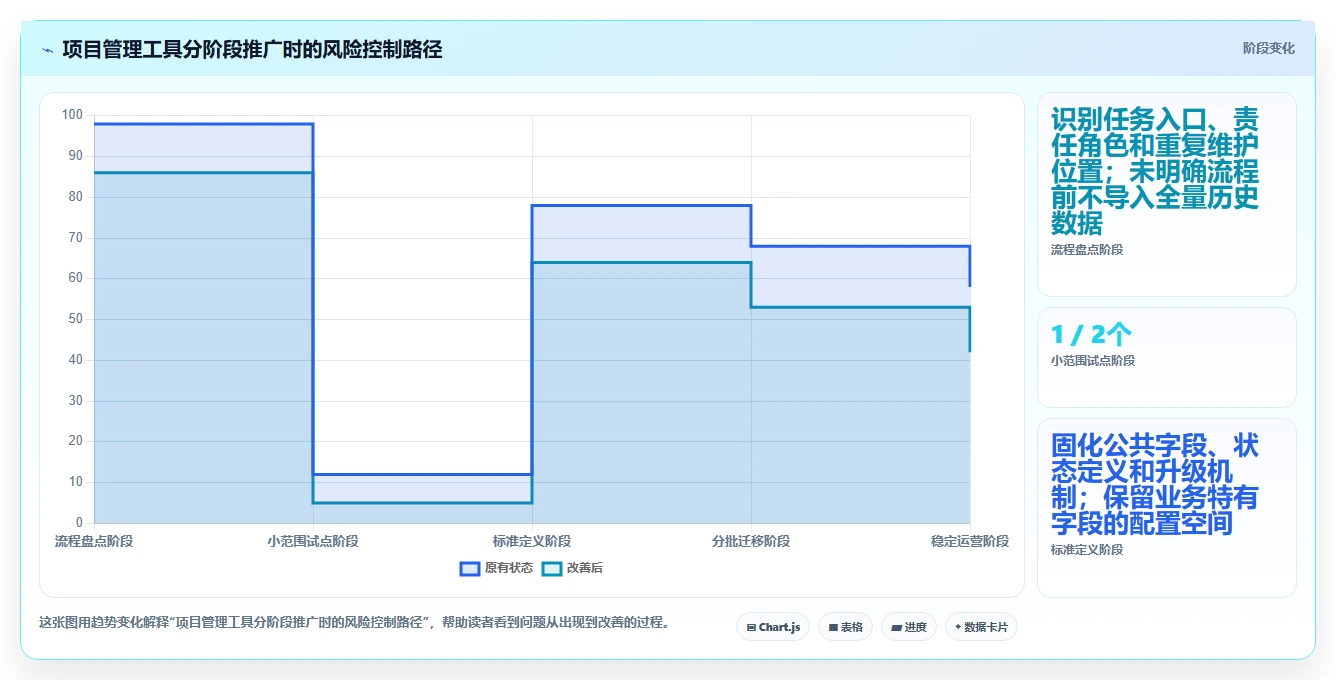Click the 数据卡片 pill button
The image size is (1336, 680).
981,627
